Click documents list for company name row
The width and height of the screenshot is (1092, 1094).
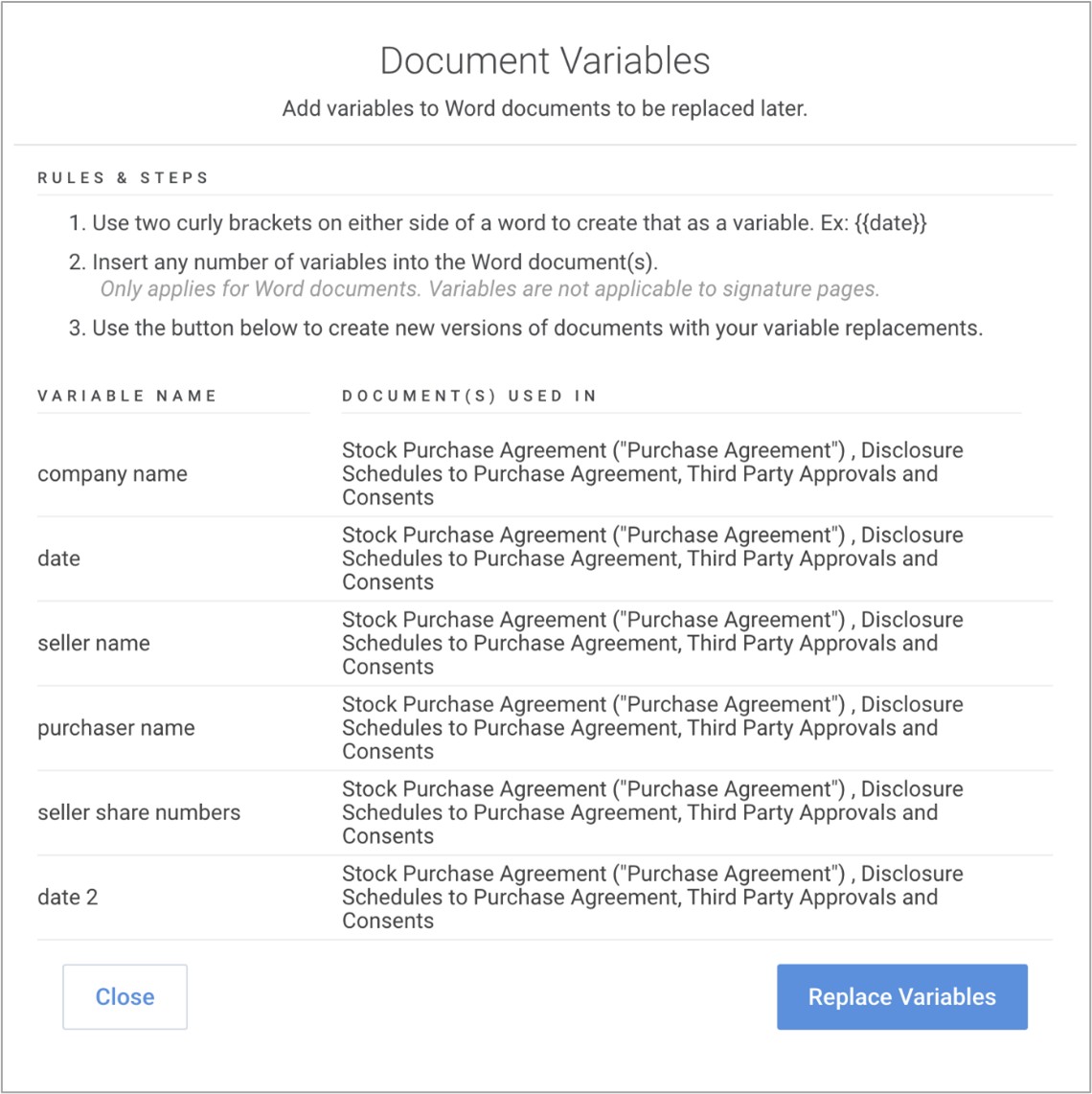point(651,474)
